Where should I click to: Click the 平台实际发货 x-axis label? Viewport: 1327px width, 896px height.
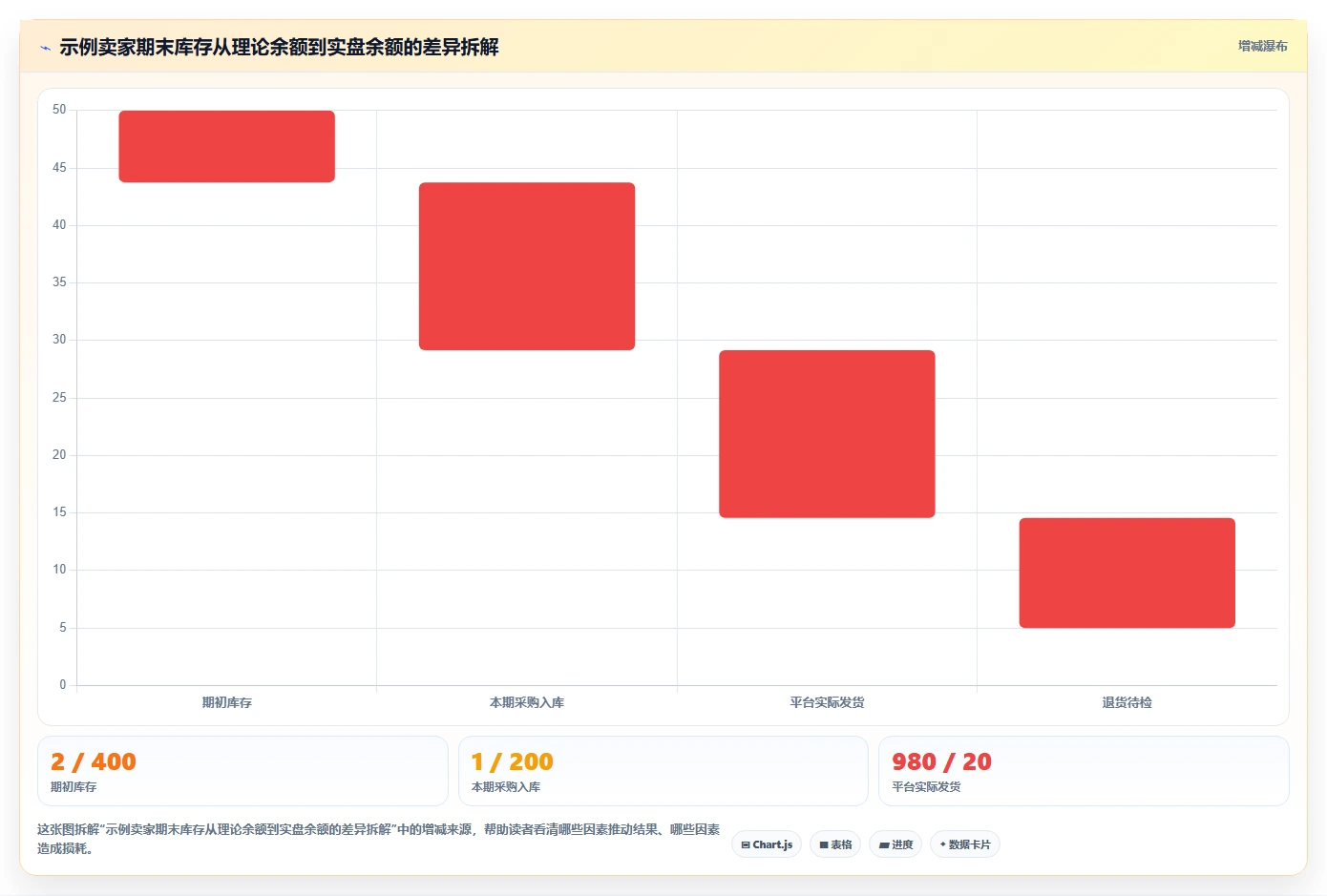pos(827,702)
